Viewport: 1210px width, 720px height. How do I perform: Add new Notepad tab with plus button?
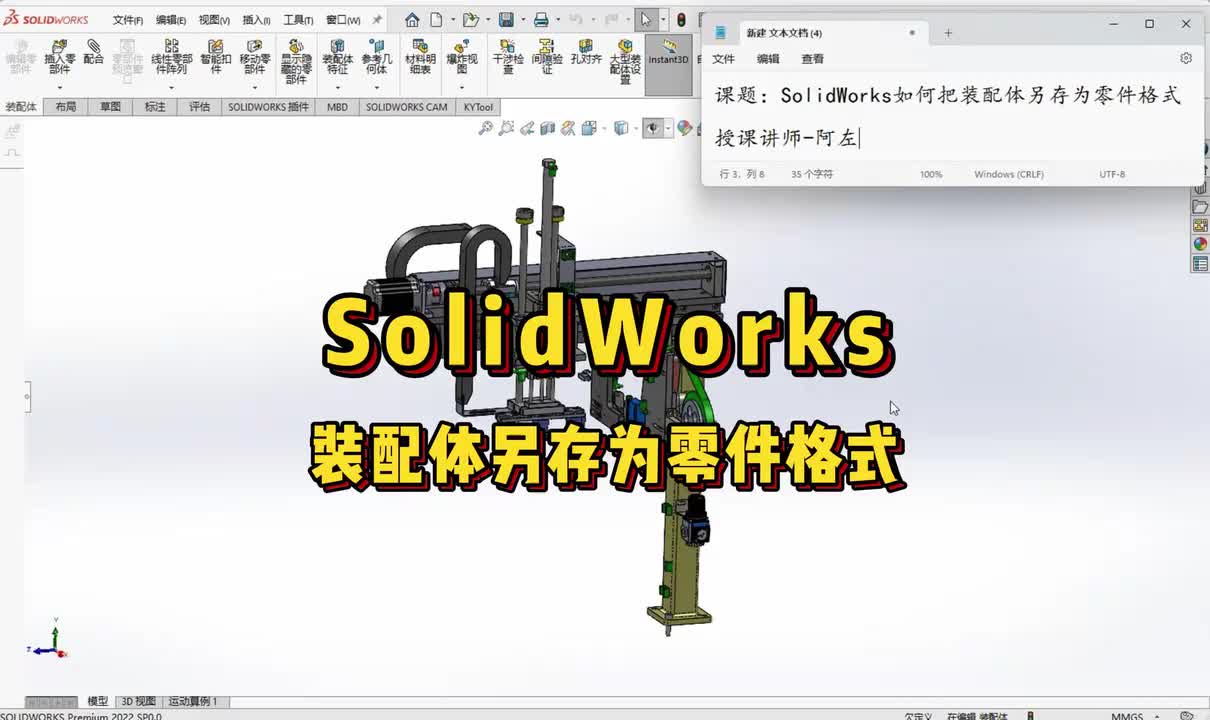click(948, 33)
